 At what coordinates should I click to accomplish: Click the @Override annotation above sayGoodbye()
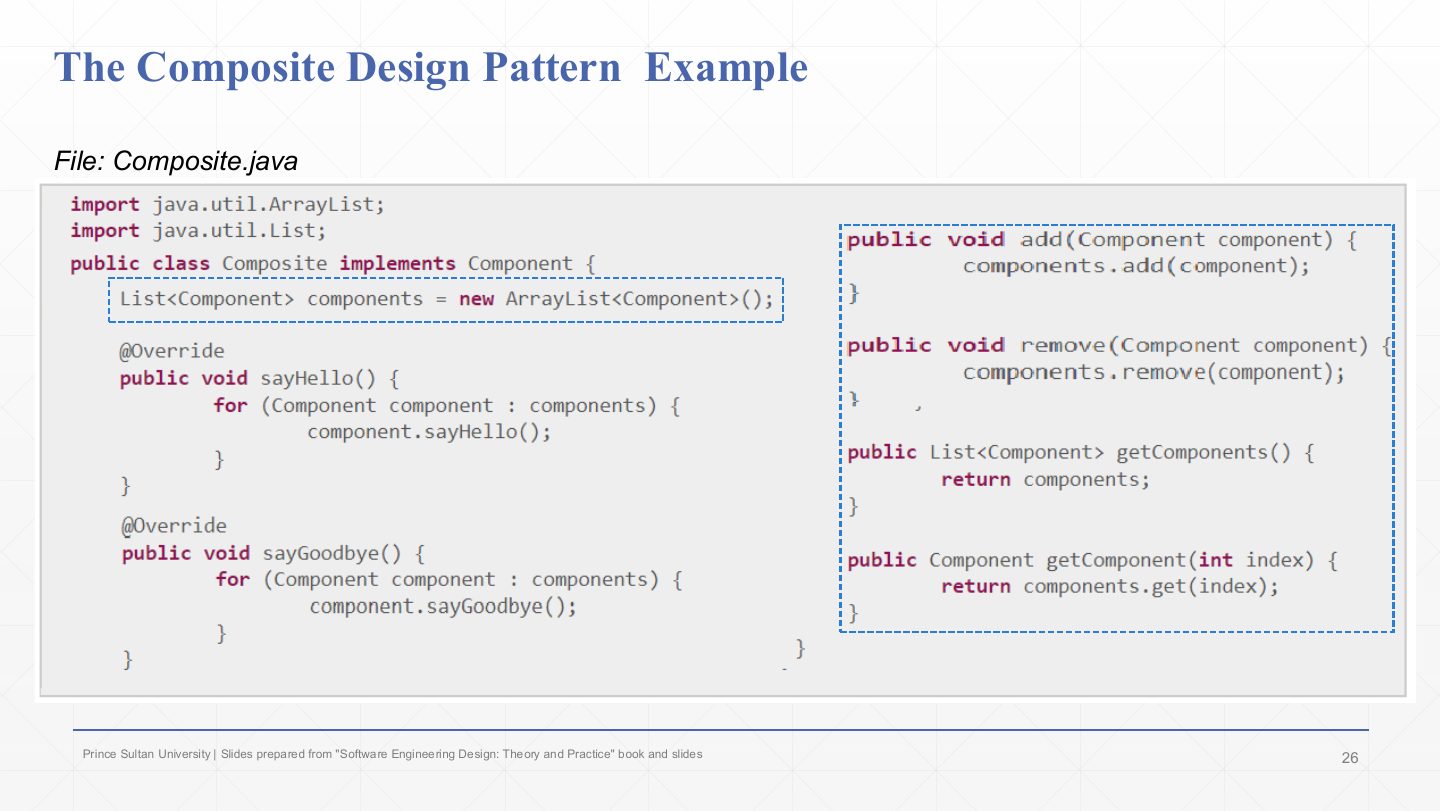point(174,526)
